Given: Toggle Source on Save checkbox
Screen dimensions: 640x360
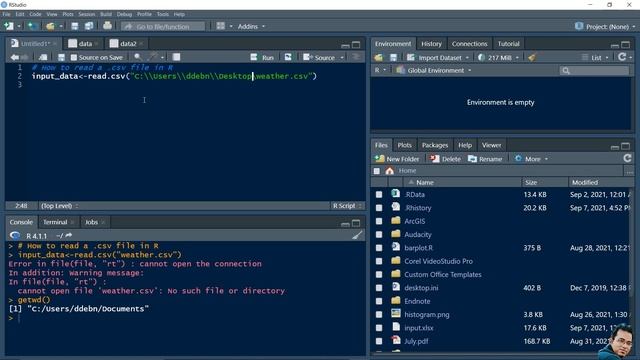Looking at the screenshot, I should (74, 58).
